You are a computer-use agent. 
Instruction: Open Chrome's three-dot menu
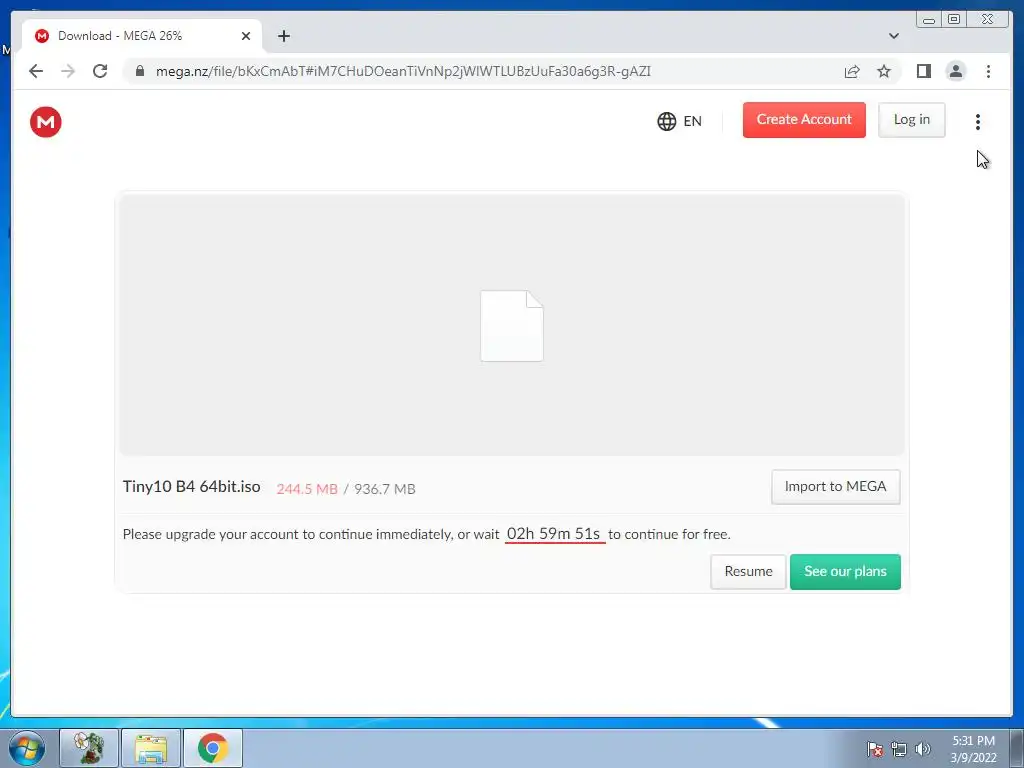988,71
